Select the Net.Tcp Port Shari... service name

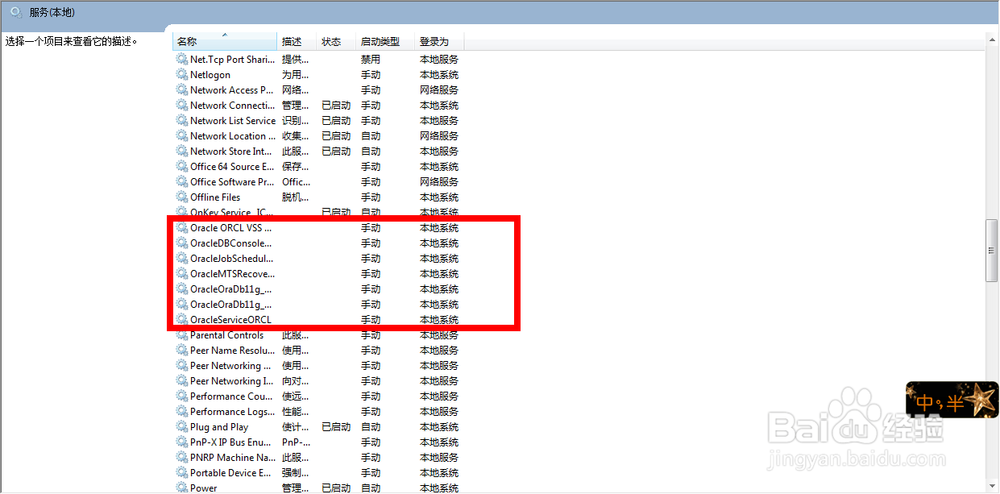click(233, 59)
